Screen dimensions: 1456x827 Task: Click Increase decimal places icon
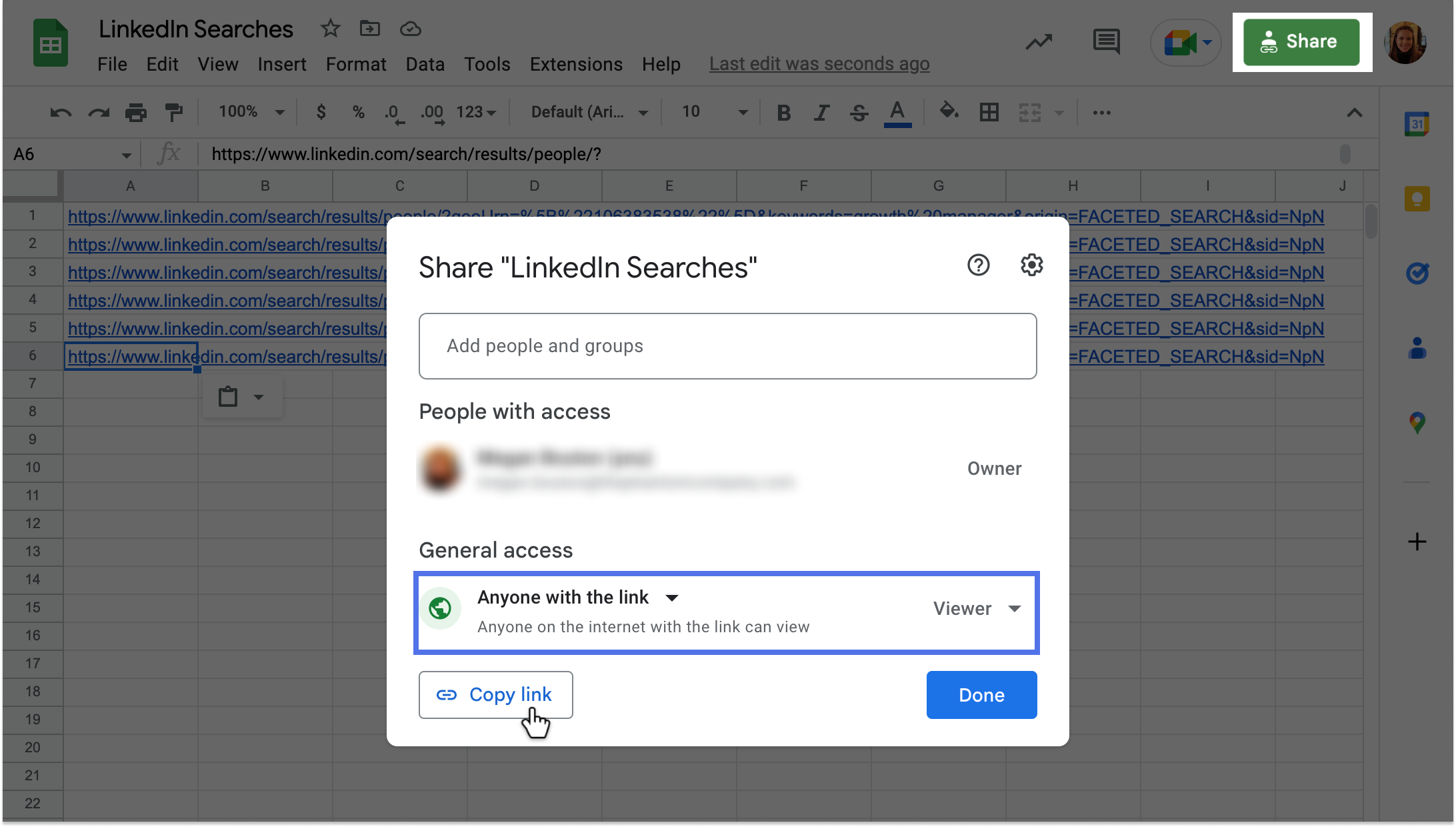pyautogui.click(x=432, y=113)
